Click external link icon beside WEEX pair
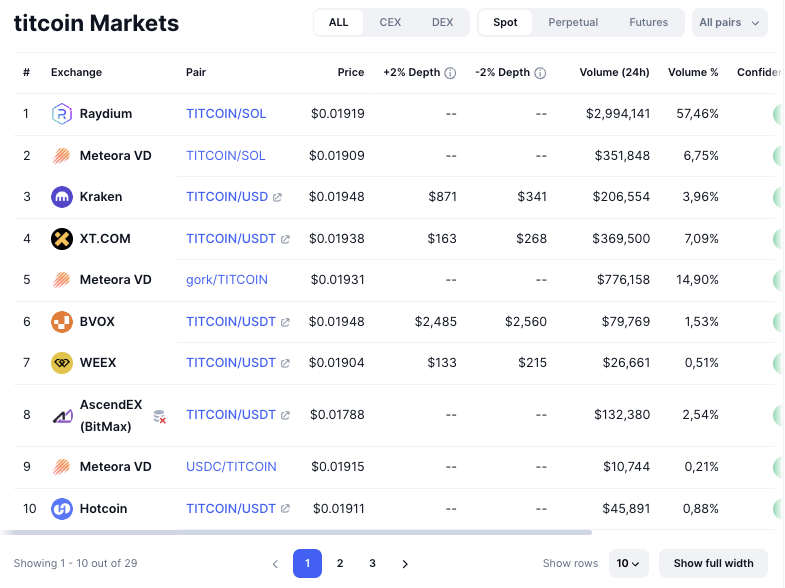The image size is (785, 588). click(x=285, y=363)
